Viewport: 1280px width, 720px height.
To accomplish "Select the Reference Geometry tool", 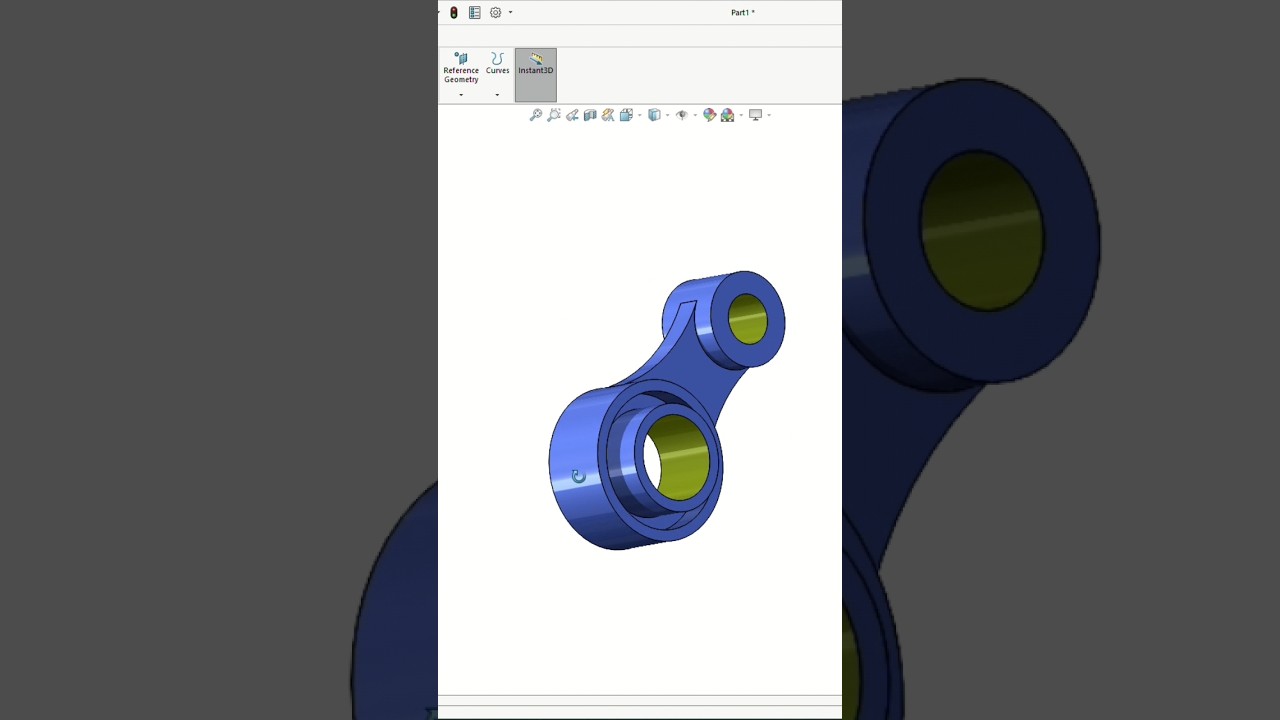I will (x=461, y=68).
